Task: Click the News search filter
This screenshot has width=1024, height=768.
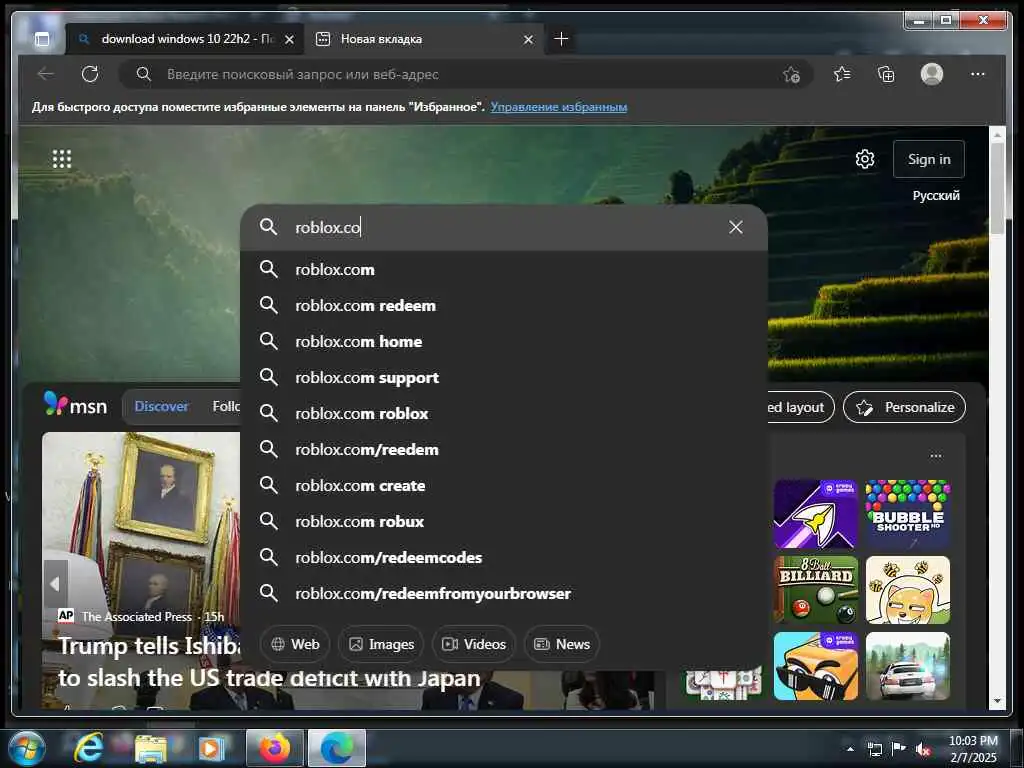Action: 562,644
